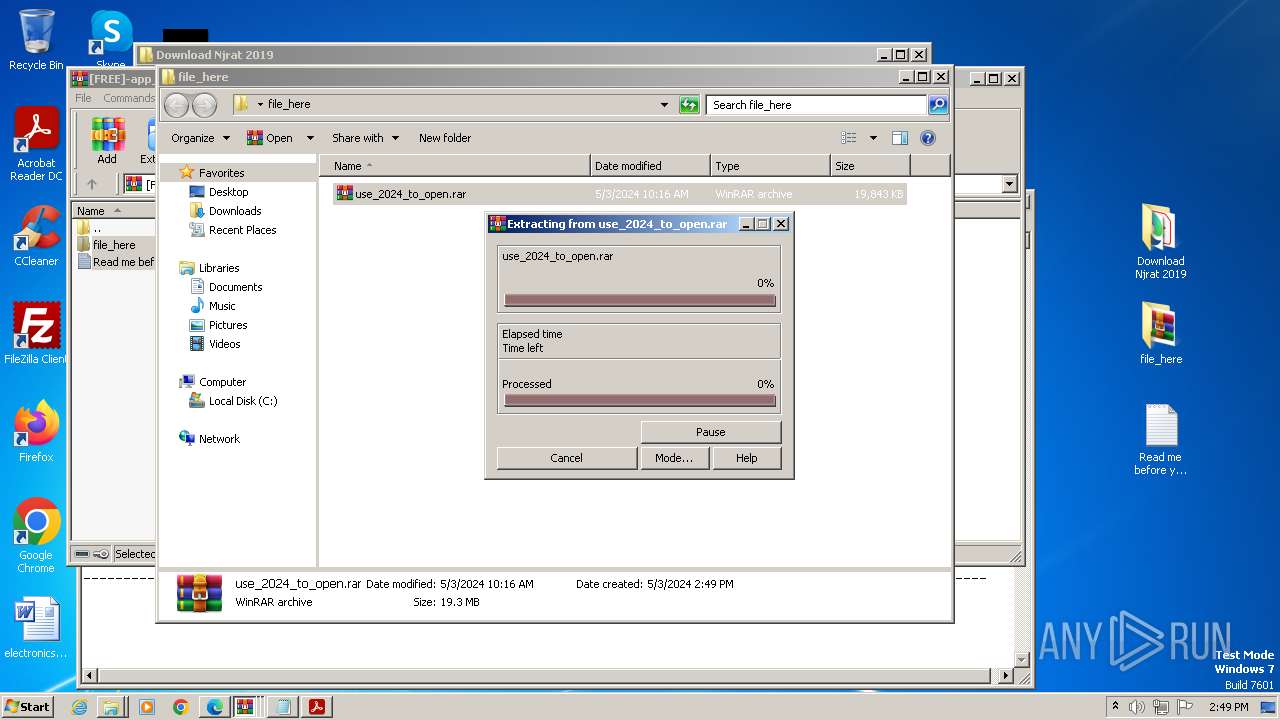The height and width of the screenshot is (720, 1280).
Task: Open the CCleaner desktop icon
Action: point(36,237)
